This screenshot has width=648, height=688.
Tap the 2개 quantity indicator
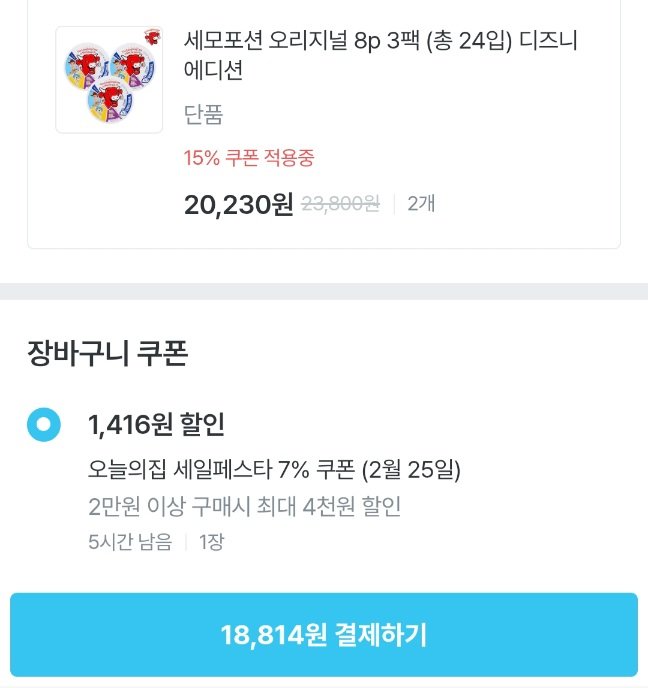coord(421,204)
